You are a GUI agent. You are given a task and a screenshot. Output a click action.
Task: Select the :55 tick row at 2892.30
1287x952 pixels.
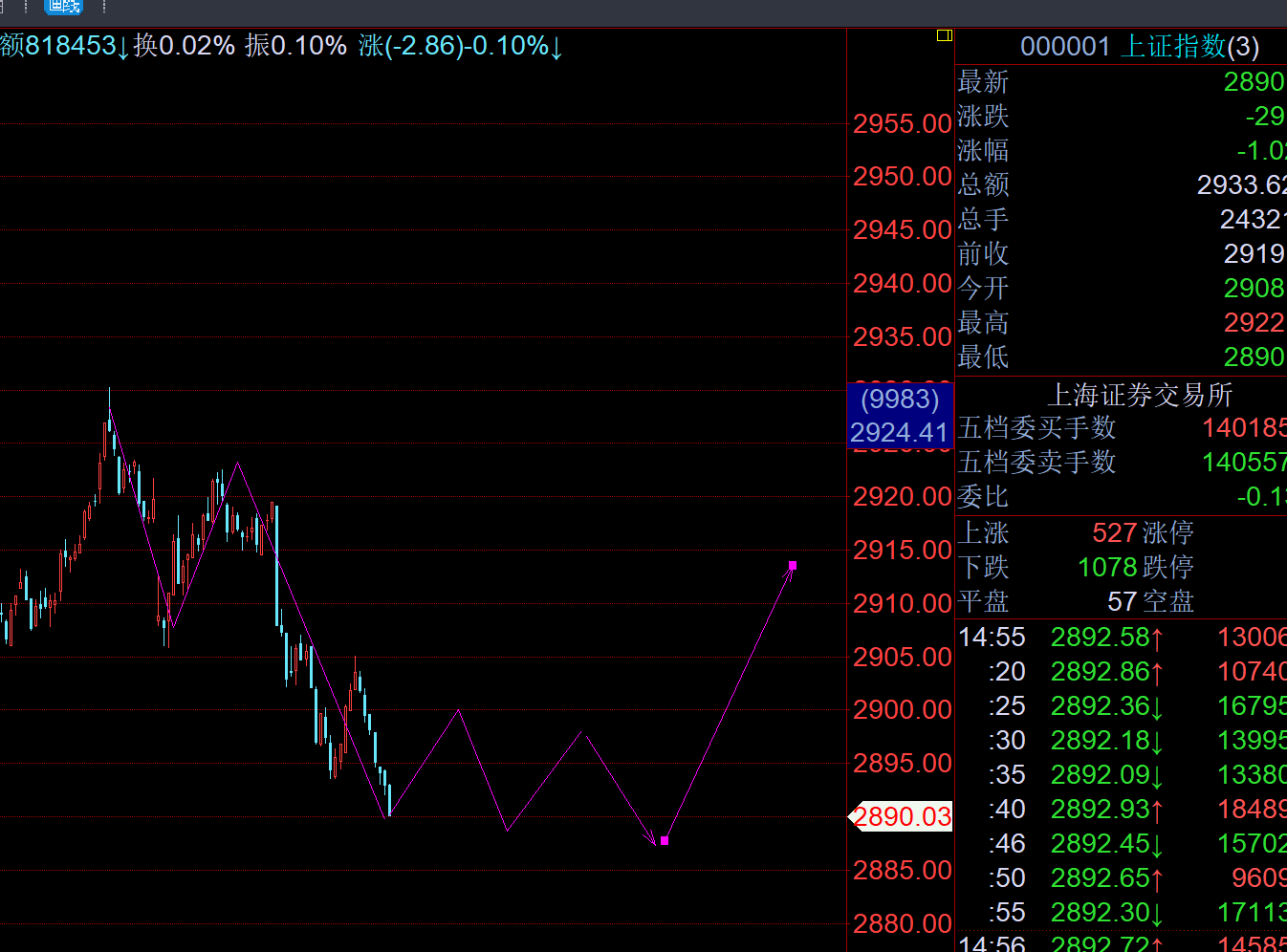click(1122, 912)
